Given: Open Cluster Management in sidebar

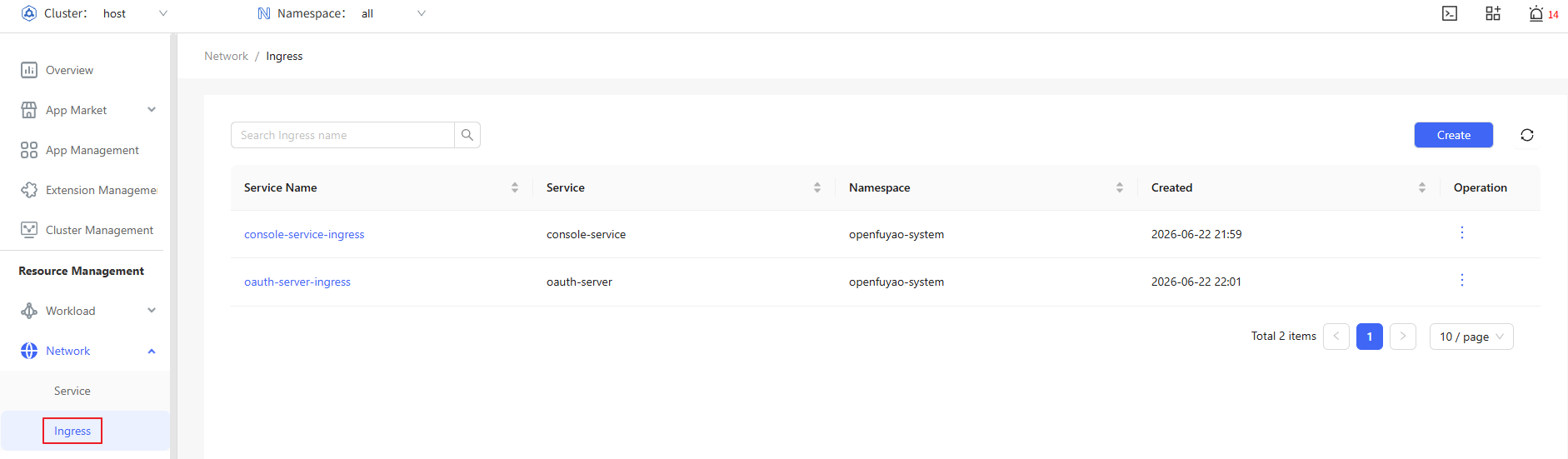Looking at the screenshot, I should click(x=87, y=230).
